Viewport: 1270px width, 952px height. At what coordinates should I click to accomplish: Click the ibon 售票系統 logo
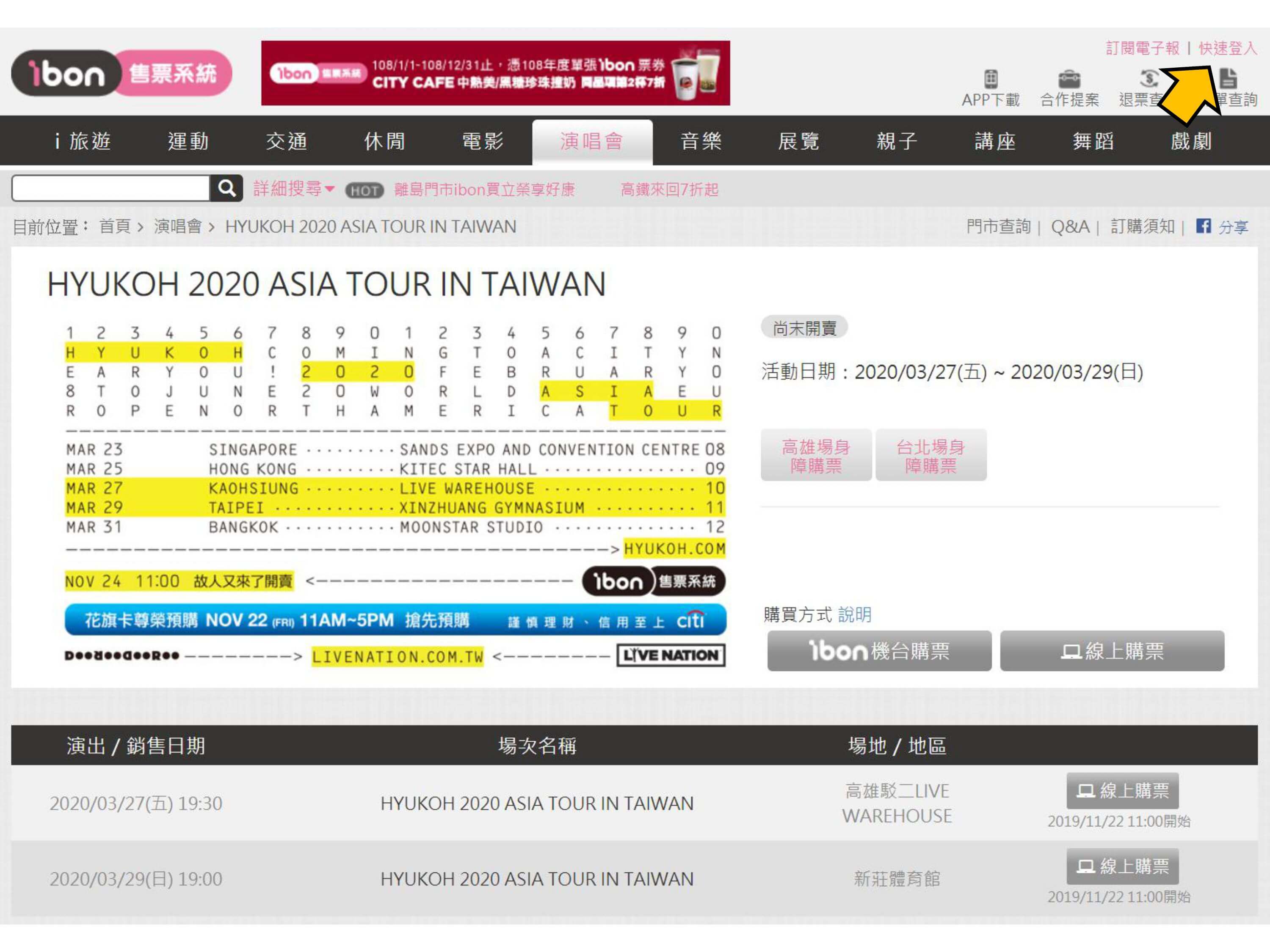[122, 73]
